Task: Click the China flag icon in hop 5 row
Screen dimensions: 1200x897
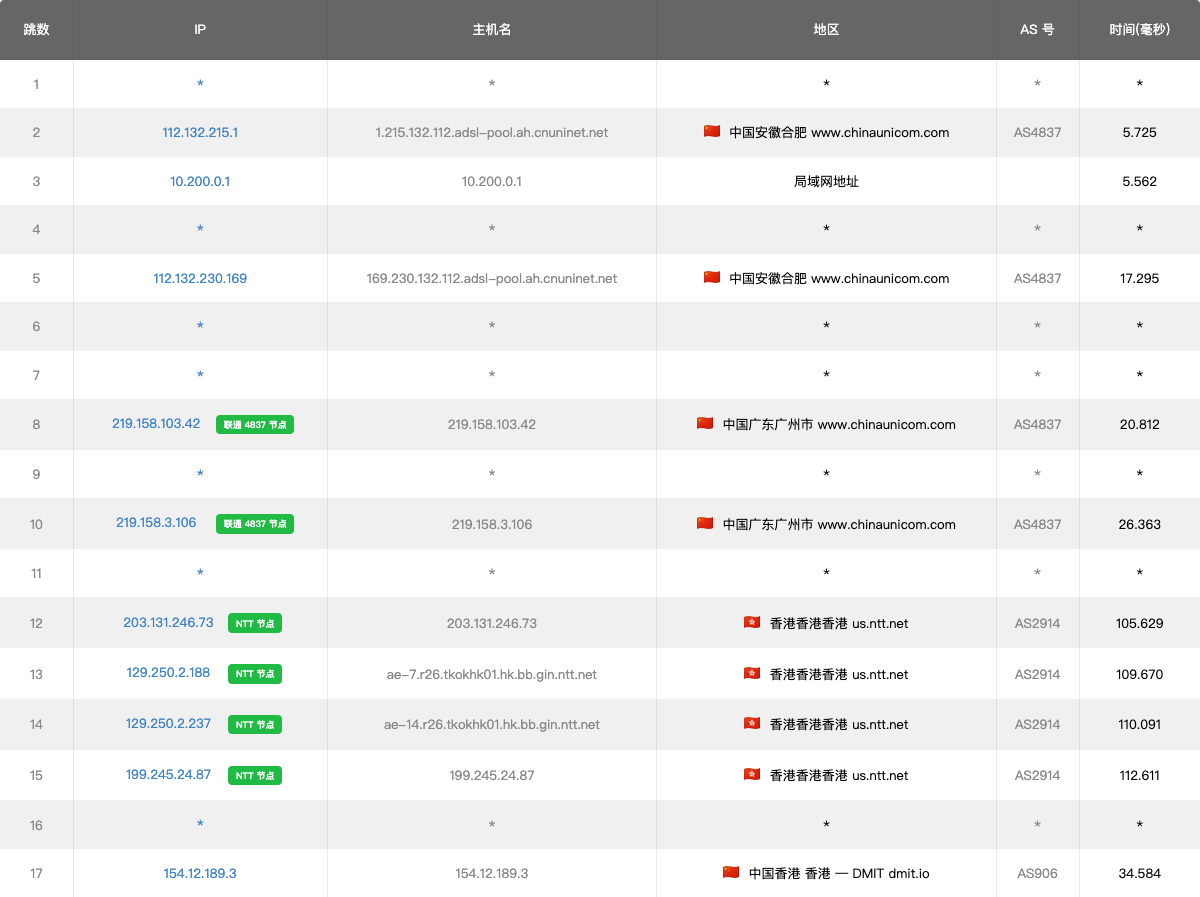Action: click(x=712, y=277)
